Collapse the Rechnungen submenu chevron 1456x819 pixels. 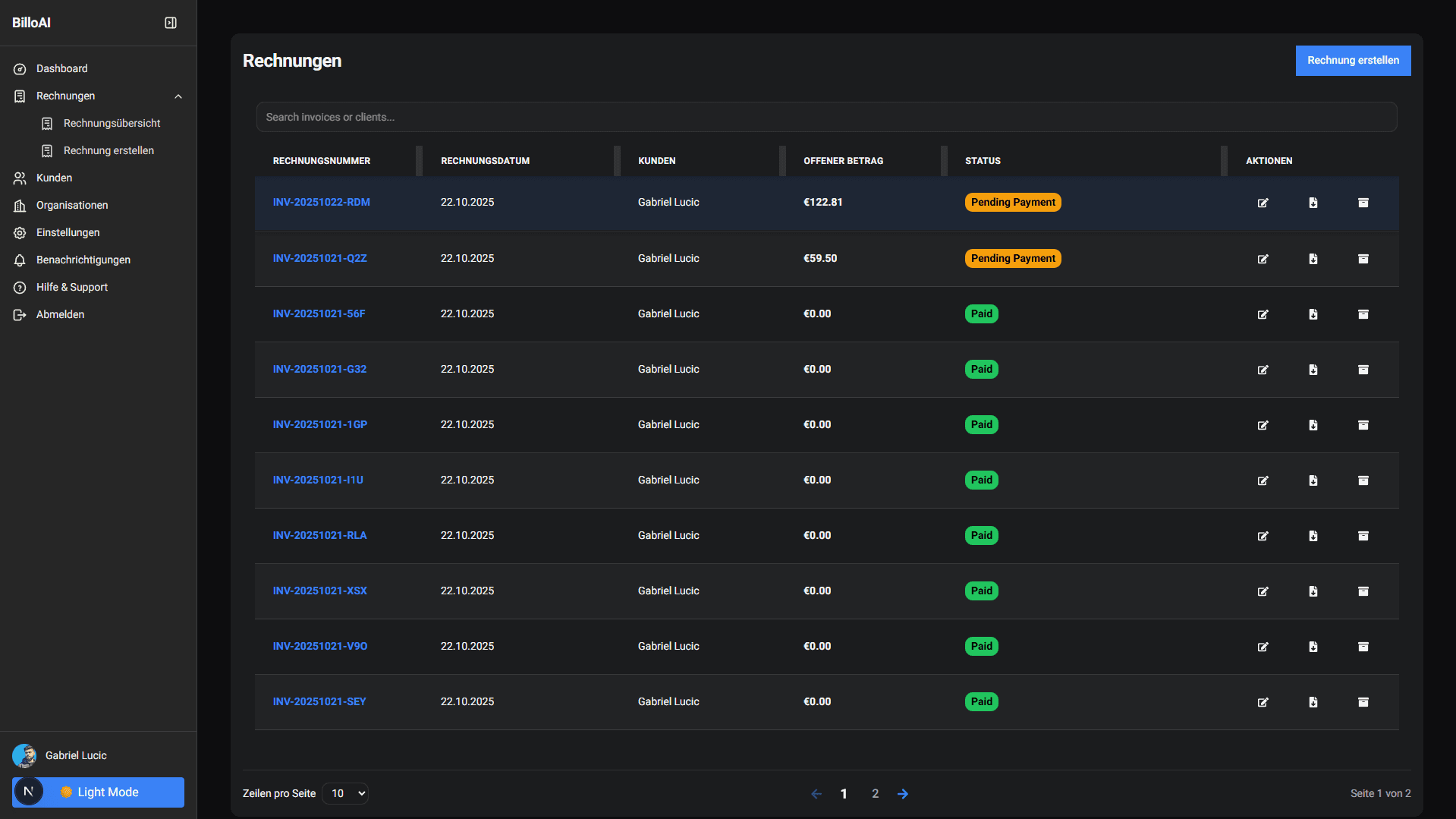(178, 96)
